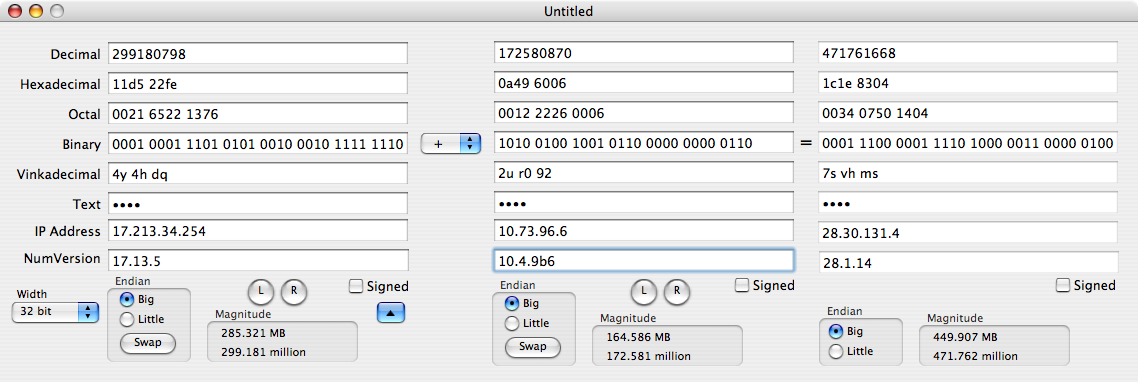
Task: Click the gray zoom window button
Action: click(x=57, y=11)
